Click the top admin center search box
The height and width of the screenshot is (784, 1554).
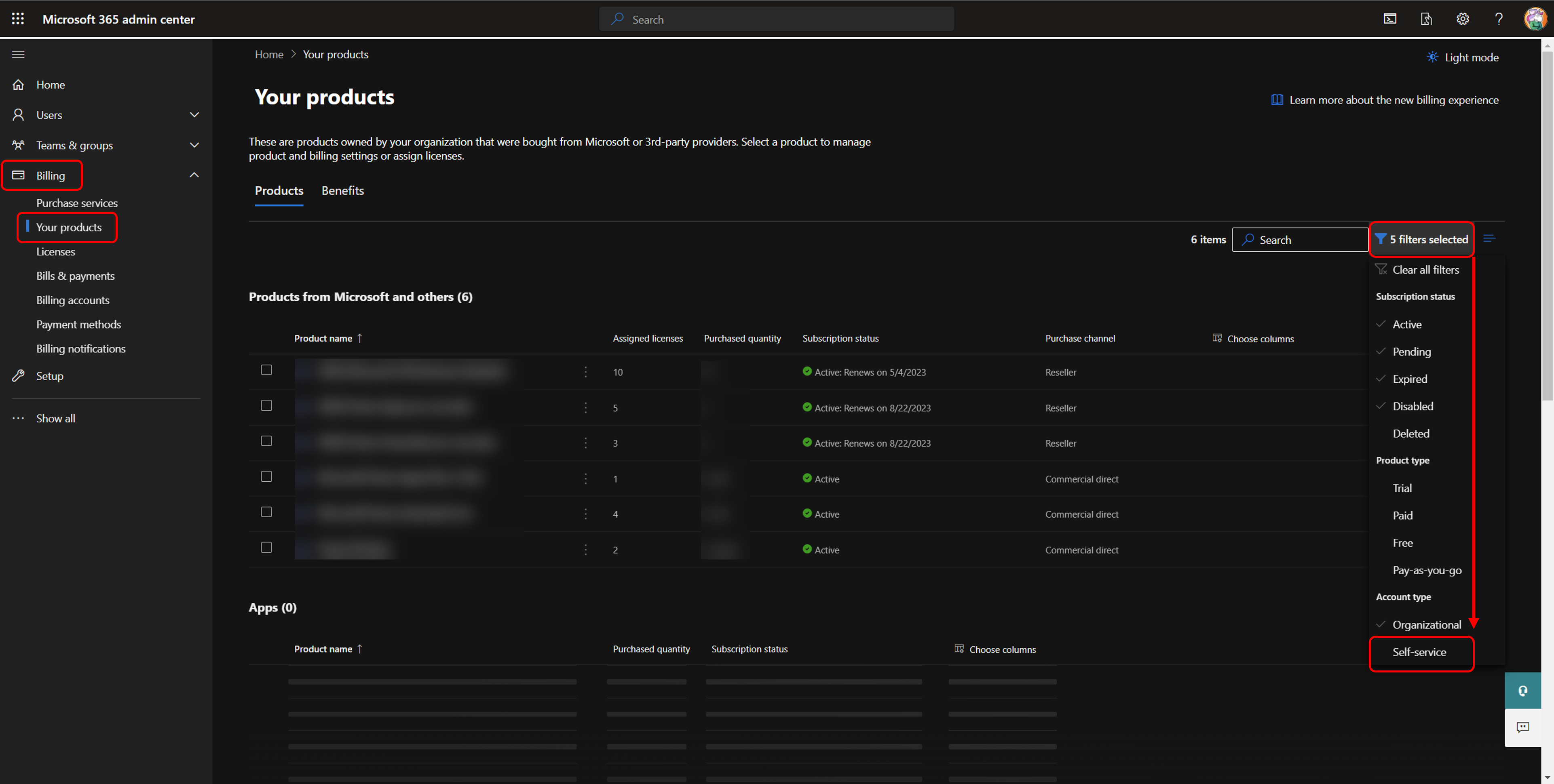tap(777, 19)
